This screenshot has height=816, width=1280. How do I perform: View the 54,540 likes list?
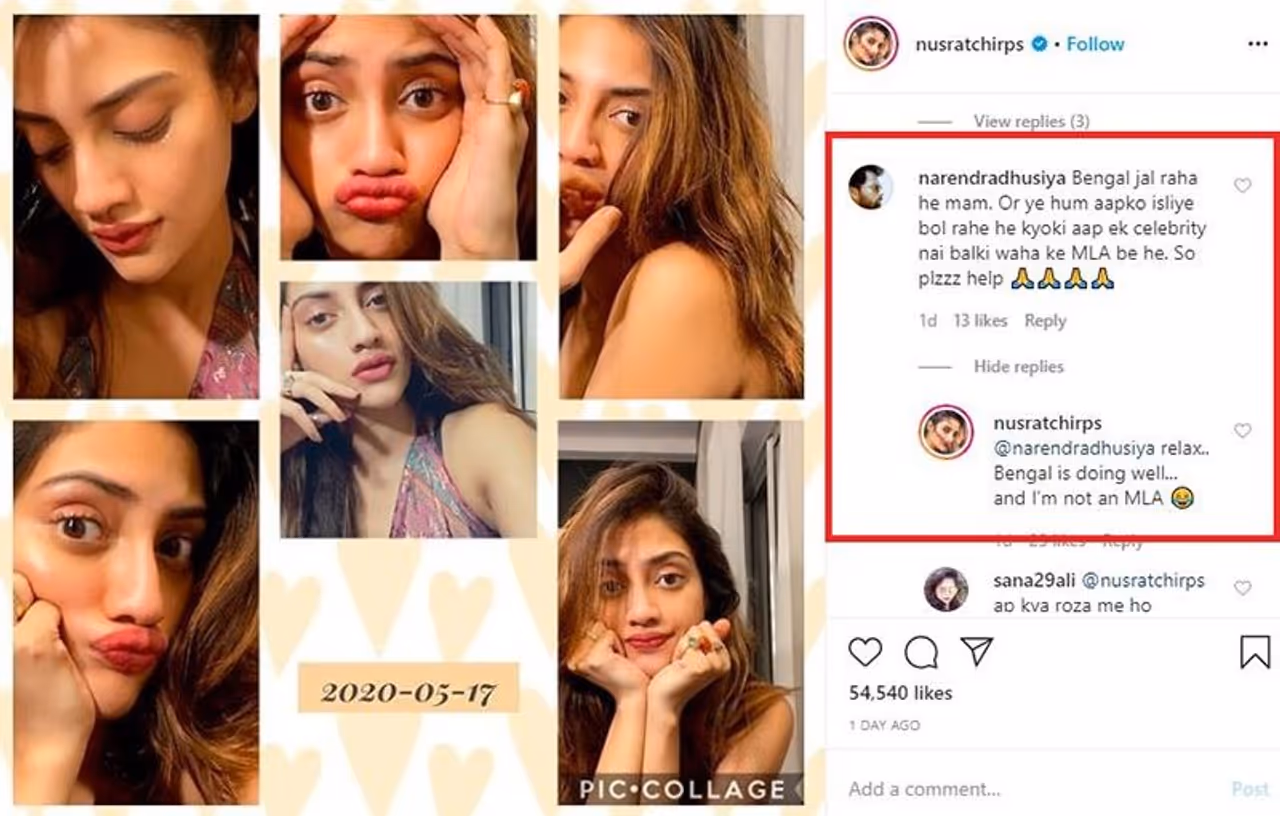pyautogui.click(x=900, y=693)
